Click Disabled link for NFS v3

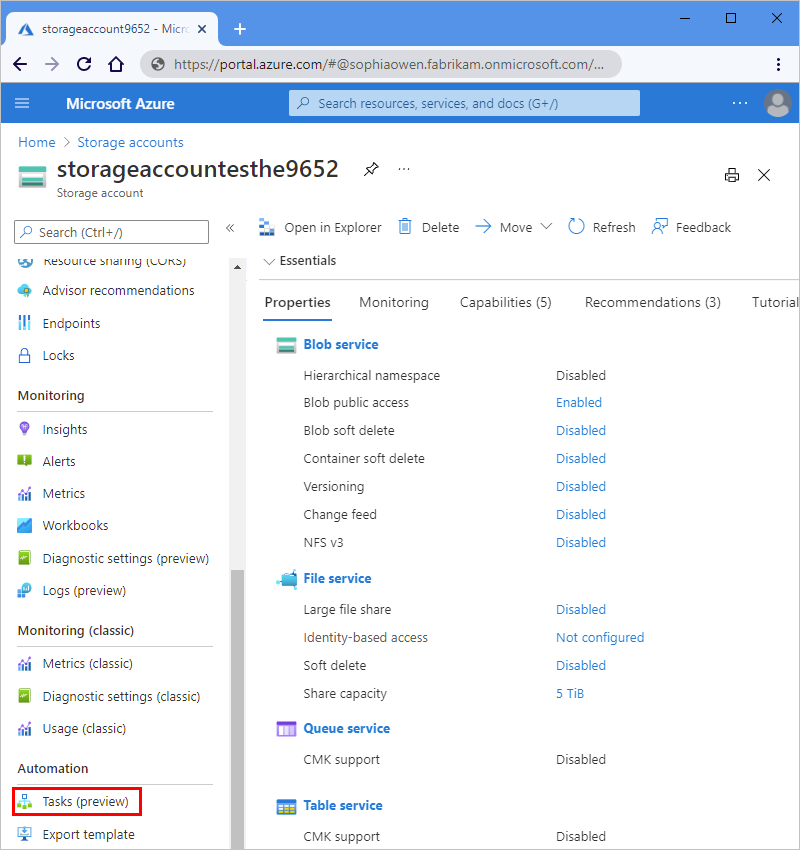(581, 543)
